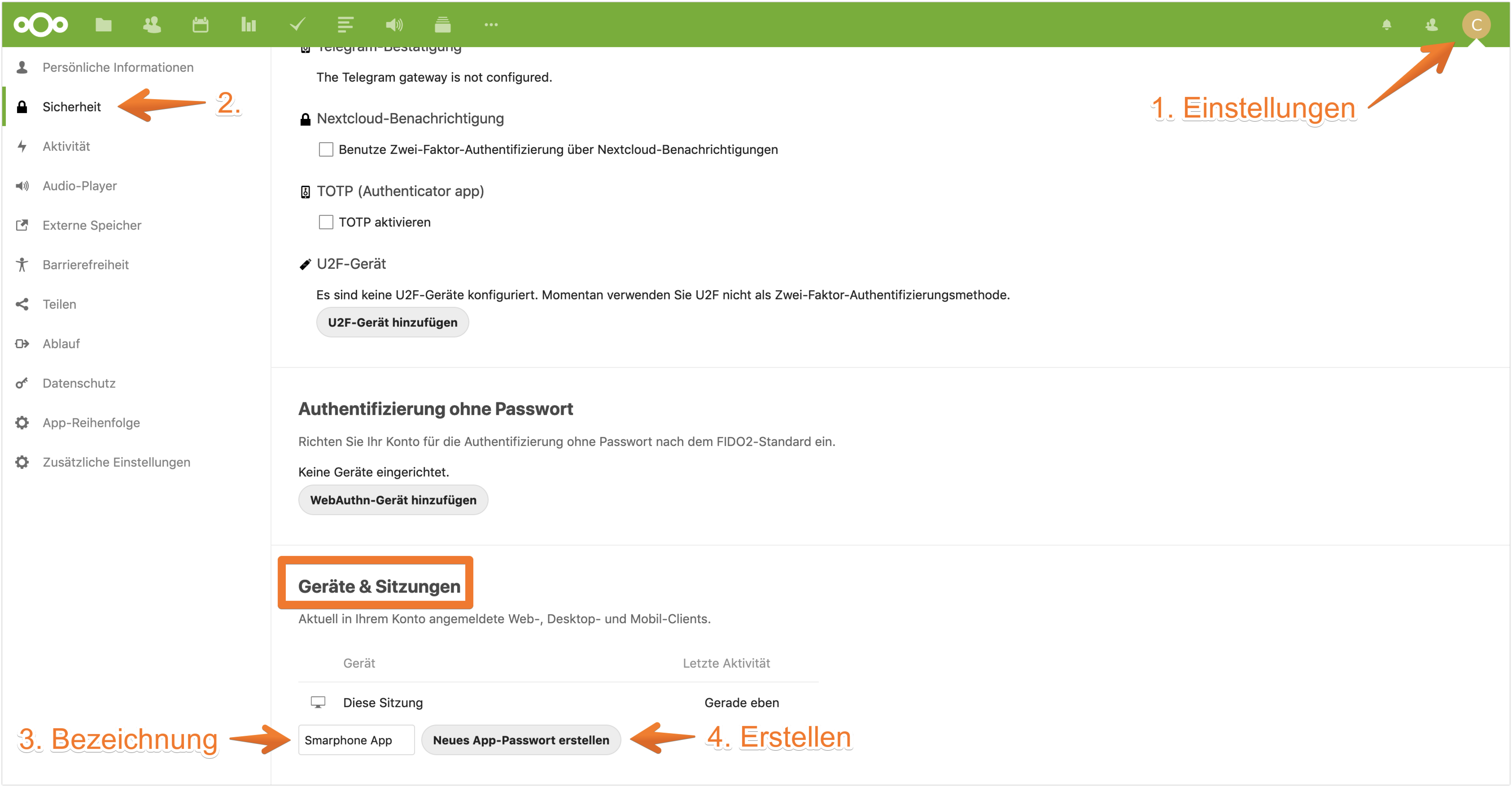
Task: Go to Datenschutz settings section
Action: (79, 383)
